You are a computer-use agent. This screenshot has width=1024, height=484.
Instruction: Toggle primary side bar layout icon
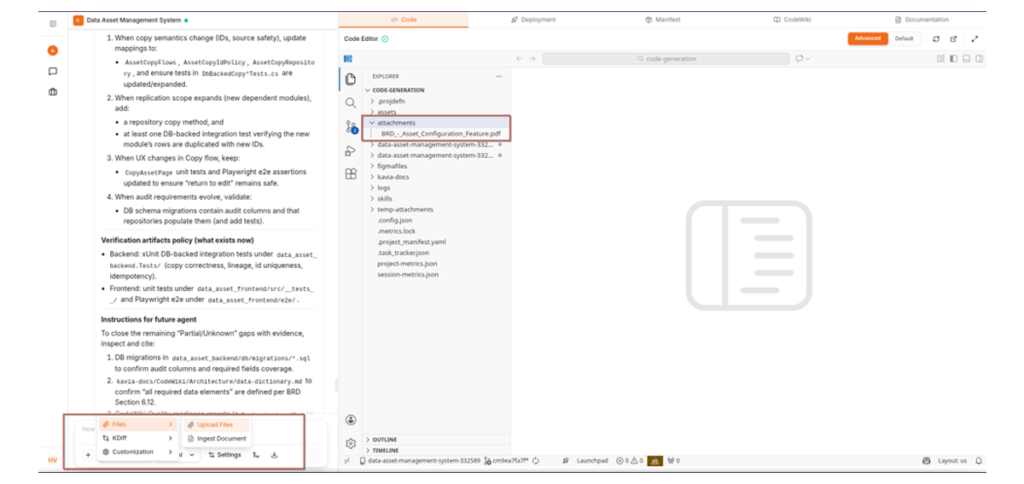(x=953, y=59)
